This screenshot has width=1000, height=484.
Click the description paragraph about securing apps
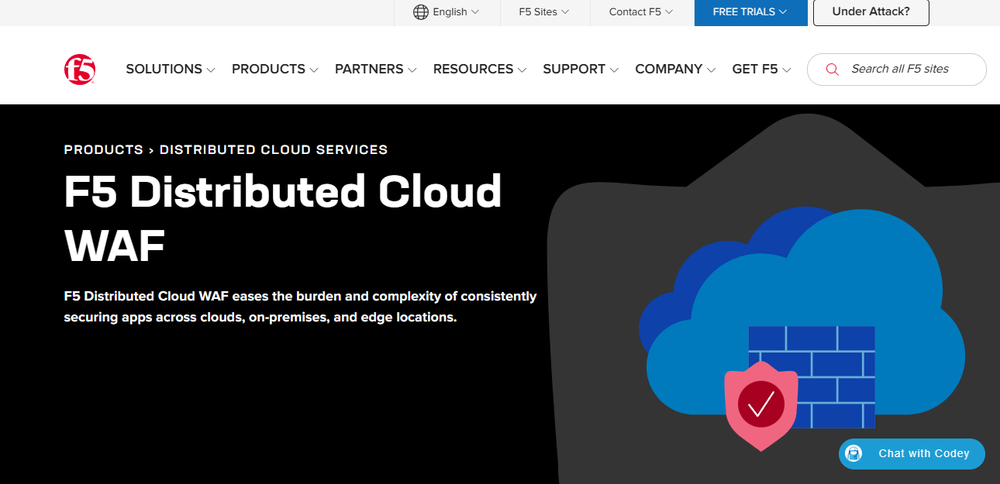pos(300,307)
